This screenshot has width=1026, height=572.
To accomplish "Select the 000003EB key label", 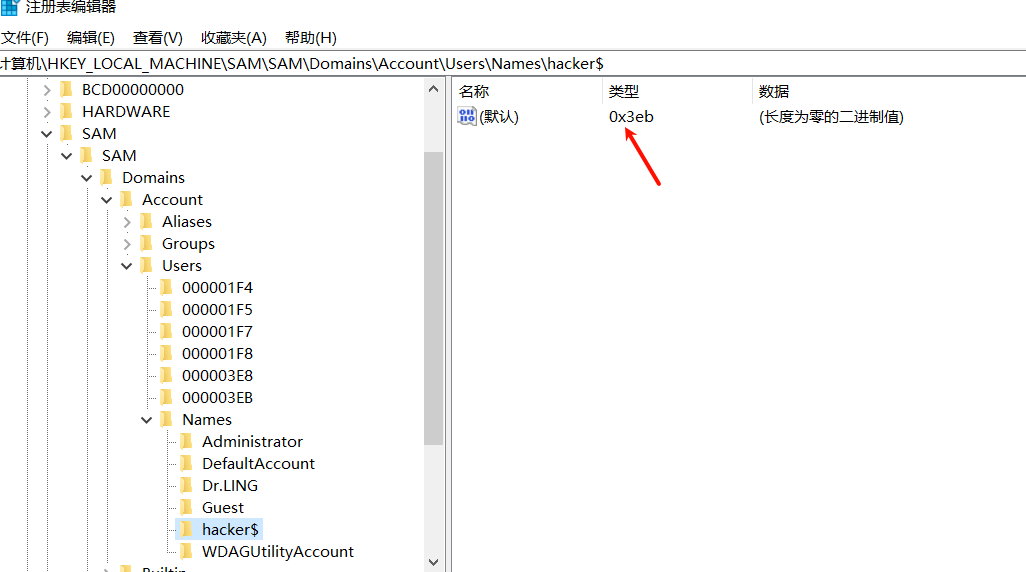I will coord(217,397).
